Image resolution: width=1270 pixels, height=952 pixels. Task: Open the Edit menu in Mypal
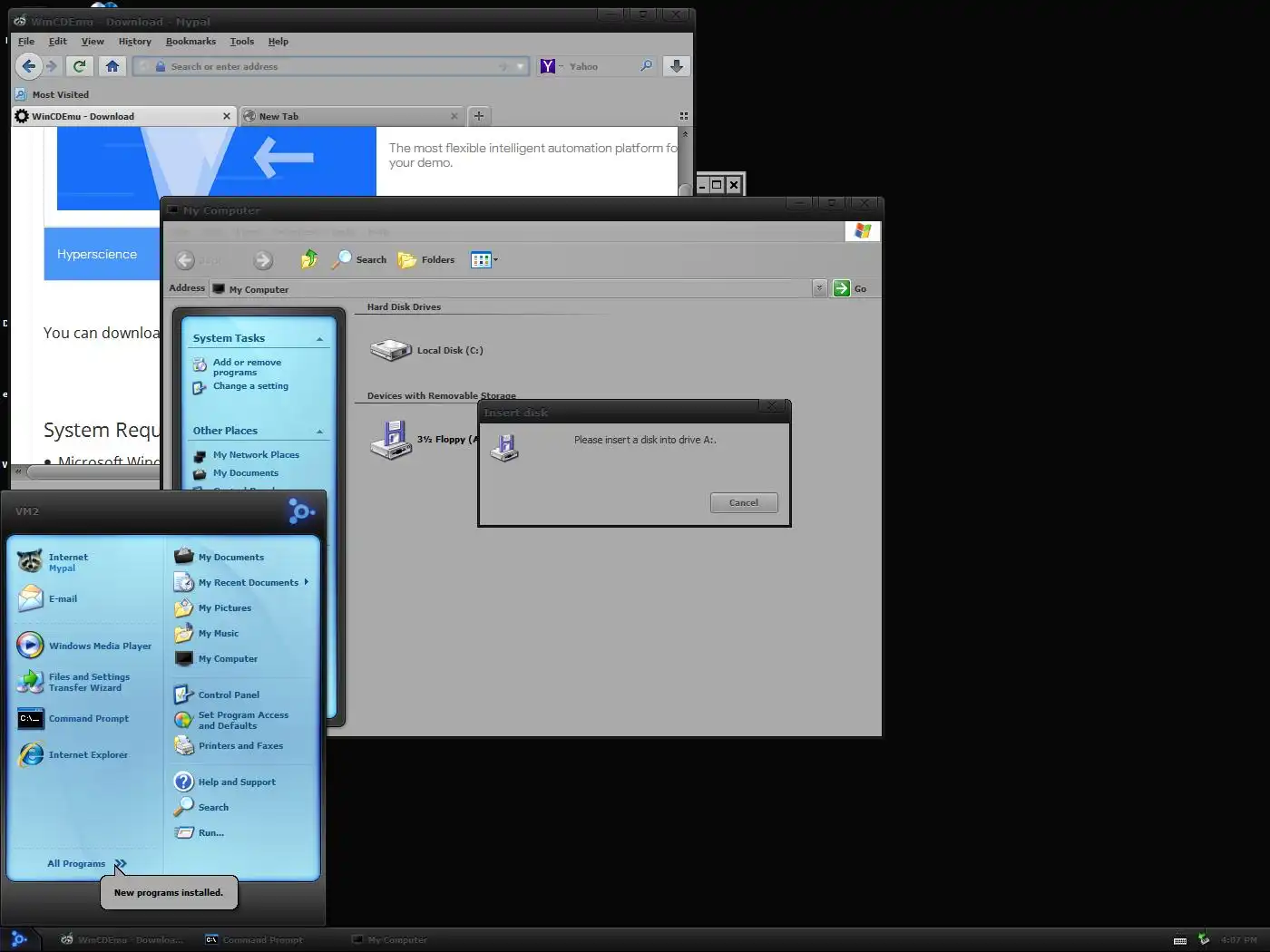pos(58,42)
